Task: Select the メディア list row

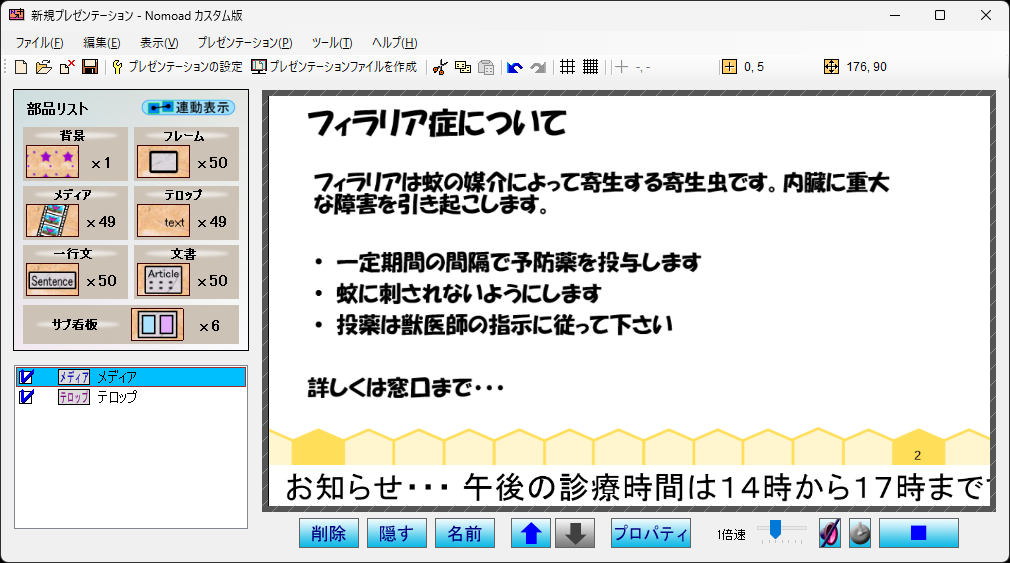Action: (131, 377)
